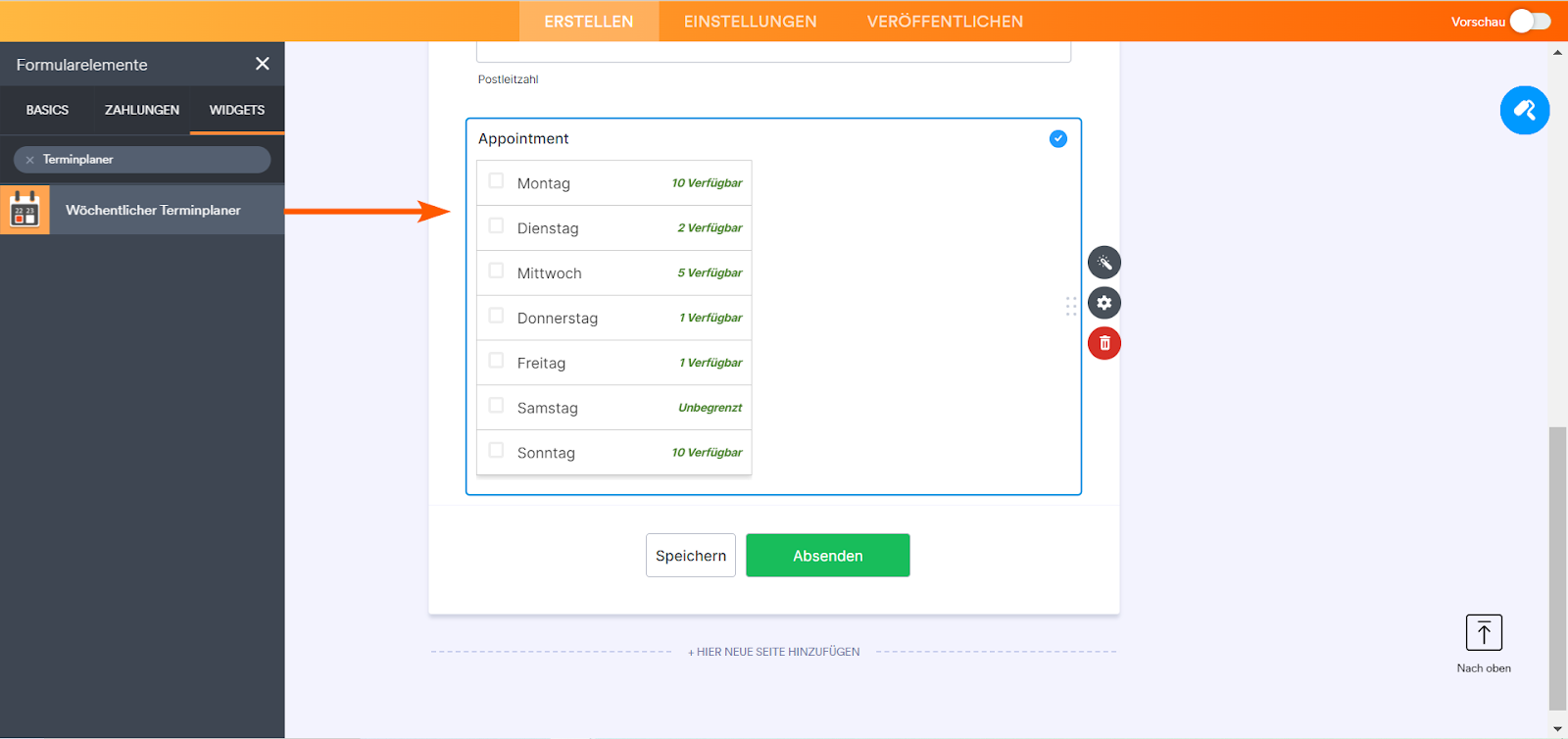1568x739 pixels.
Task: Delete the Appointment field with trash icon
Action: point(1104,343)
